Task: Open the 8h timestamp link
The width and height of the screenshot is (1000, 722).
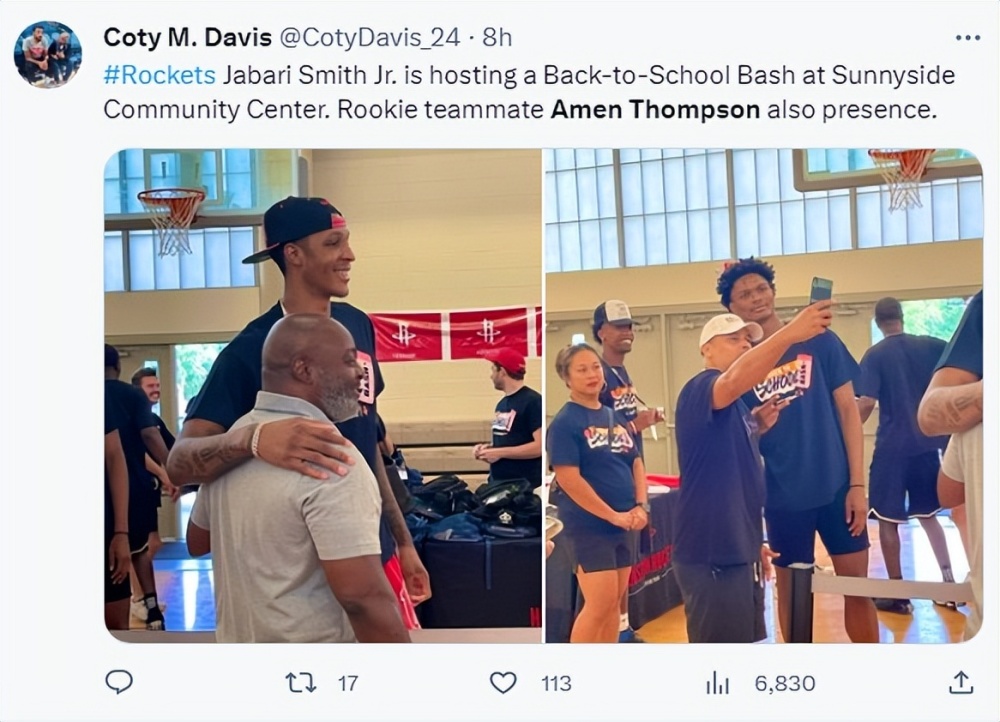Action: pos(497,38)
